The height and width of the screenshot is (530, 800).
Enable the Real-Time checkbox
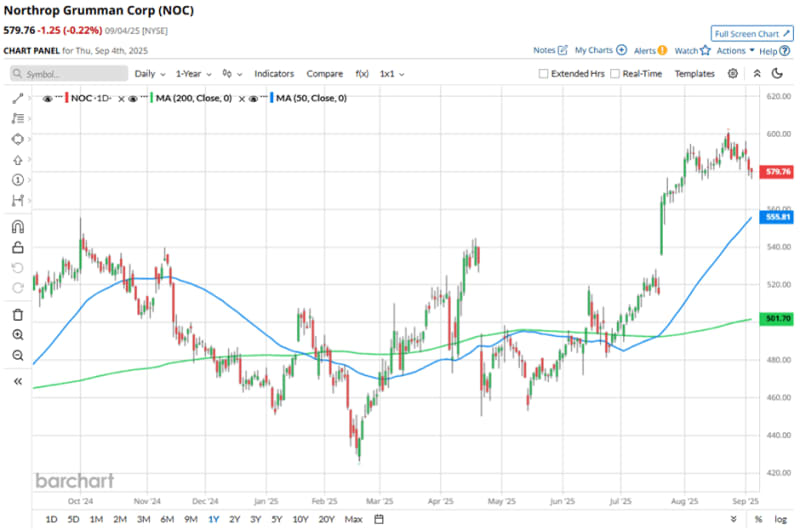[x=615, y=74]
